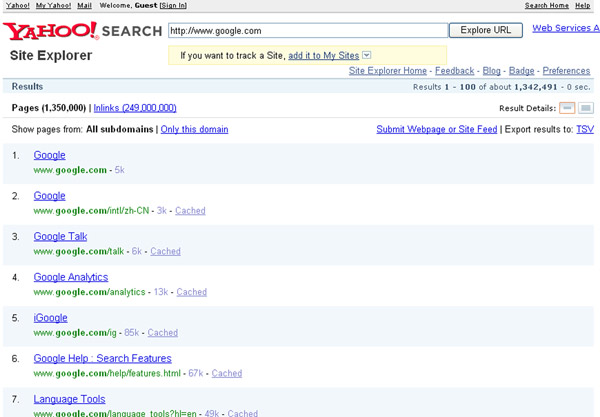Open Preferences
This screenshot has height=417, width=600.
[x=566, y=71]
